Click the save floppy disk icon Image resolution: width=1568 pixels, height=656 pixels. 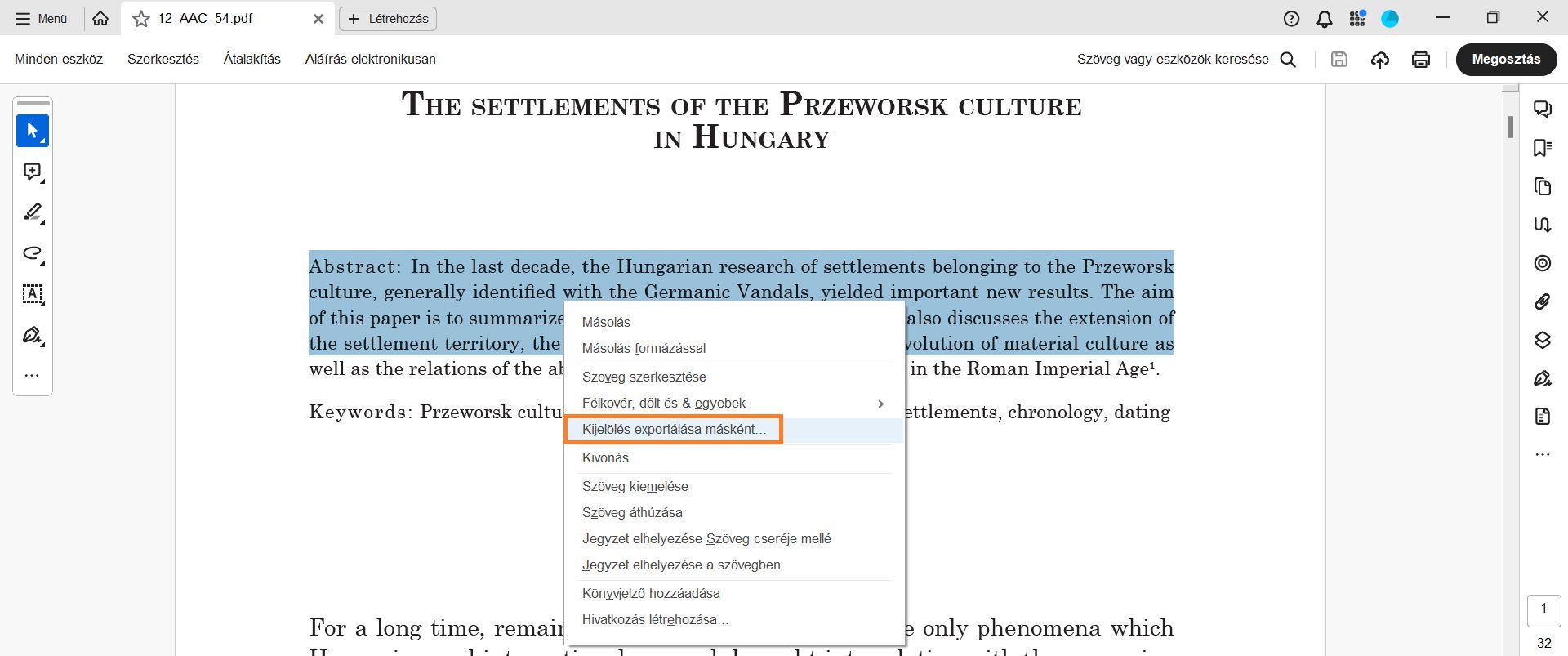1339,59
